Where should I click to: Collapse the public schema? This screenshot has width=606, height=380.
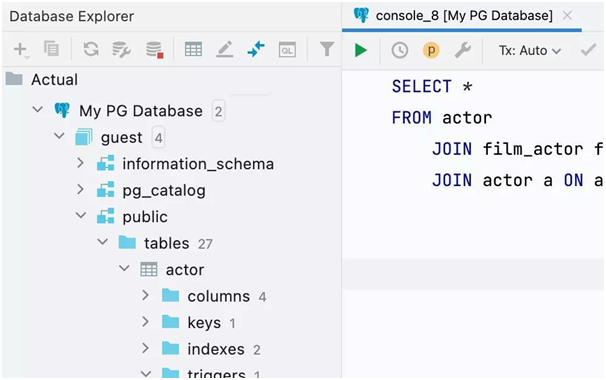[81, 215]
